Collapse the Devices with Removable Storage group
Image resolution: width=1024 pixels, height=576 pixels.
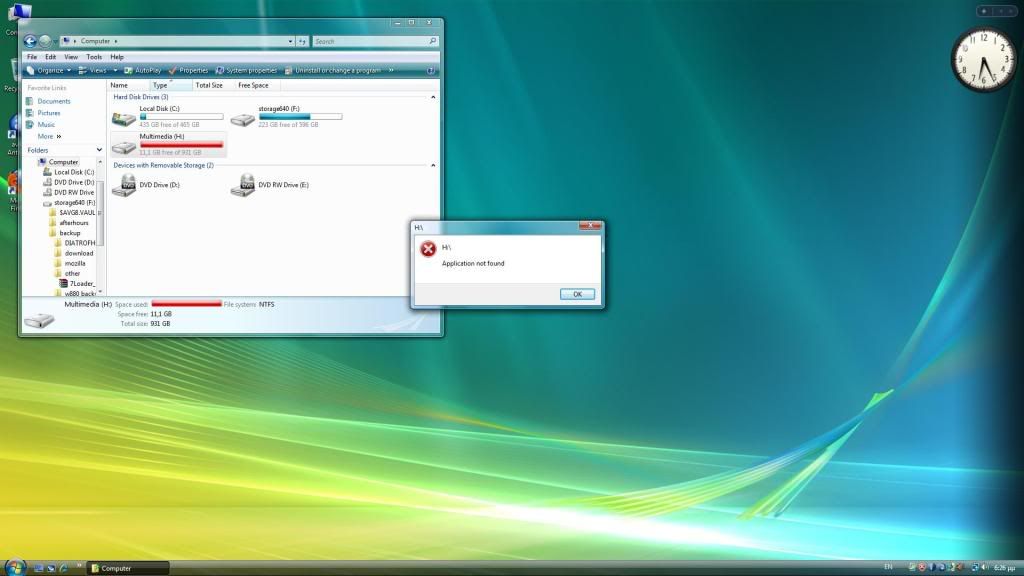point(433,165)
